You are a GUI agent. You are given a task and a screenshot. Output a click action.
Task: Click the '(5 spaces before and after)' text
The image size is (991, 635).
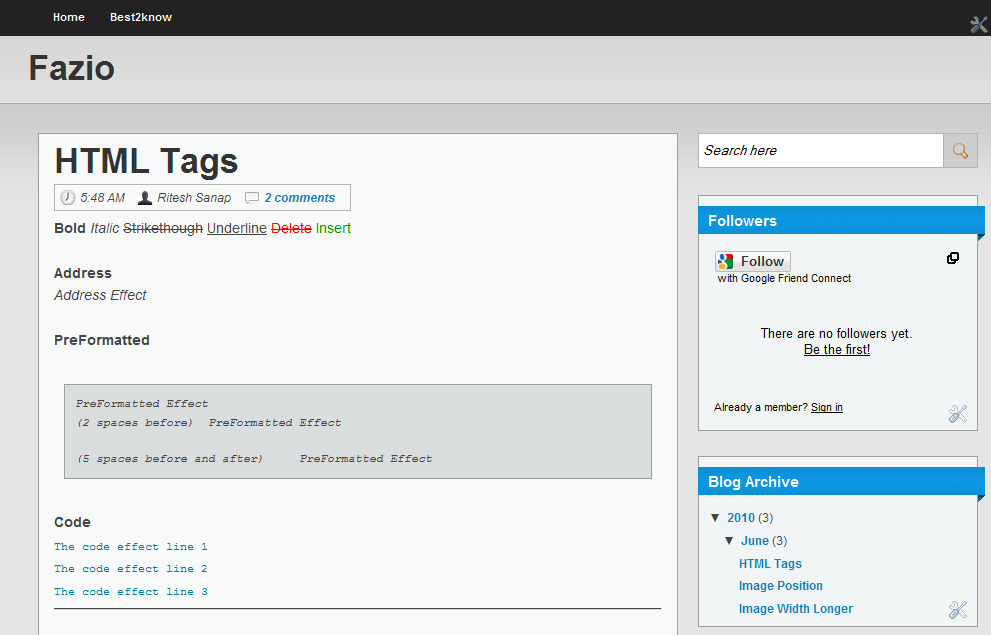tap(169, 459)
